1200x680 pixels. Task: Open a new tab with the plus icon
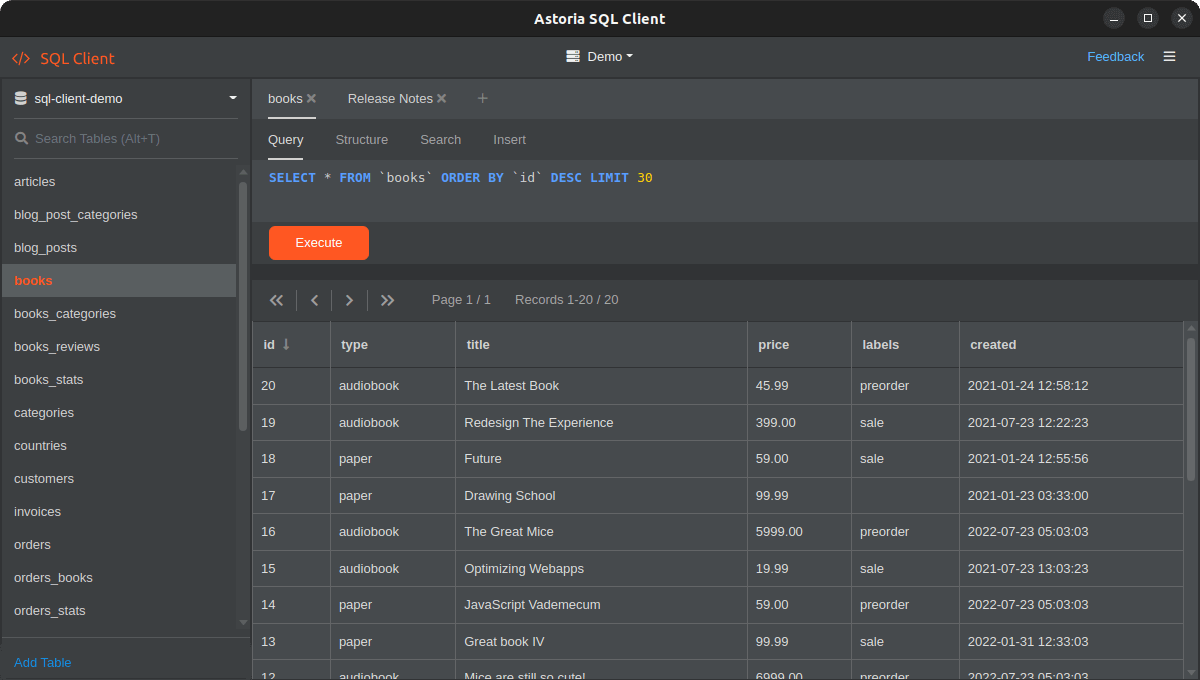click(x=482, y=98)
